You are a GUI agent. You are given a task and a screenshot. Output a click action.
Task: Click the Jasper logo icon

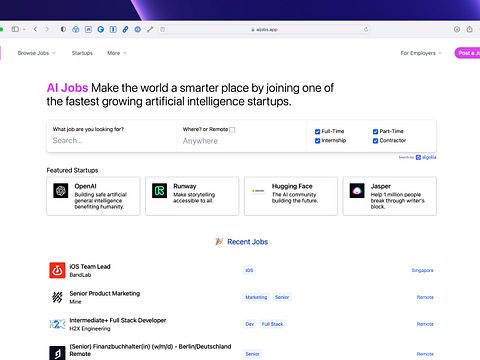click(357, 191)
